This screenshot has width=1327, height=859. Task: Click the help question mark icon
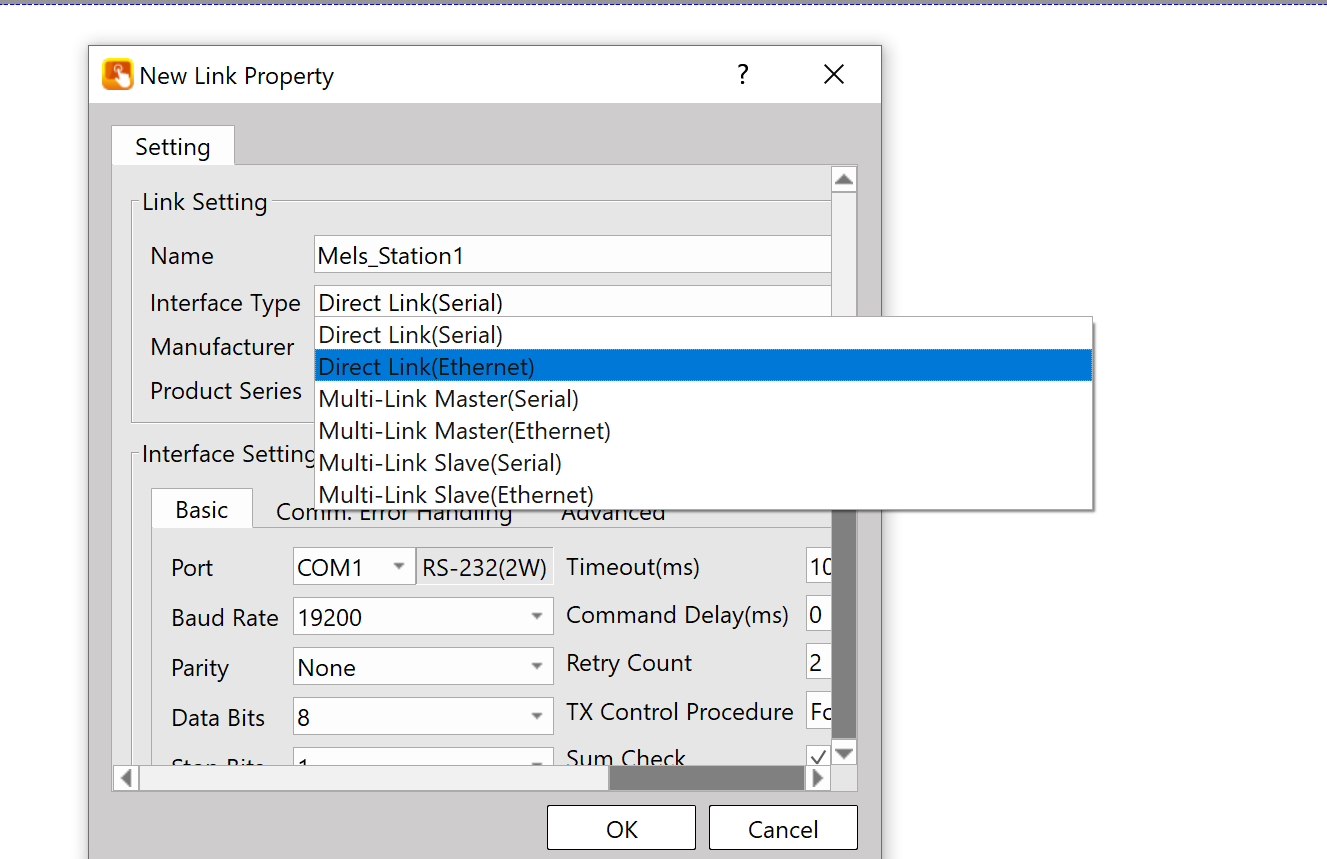[742, 75]
